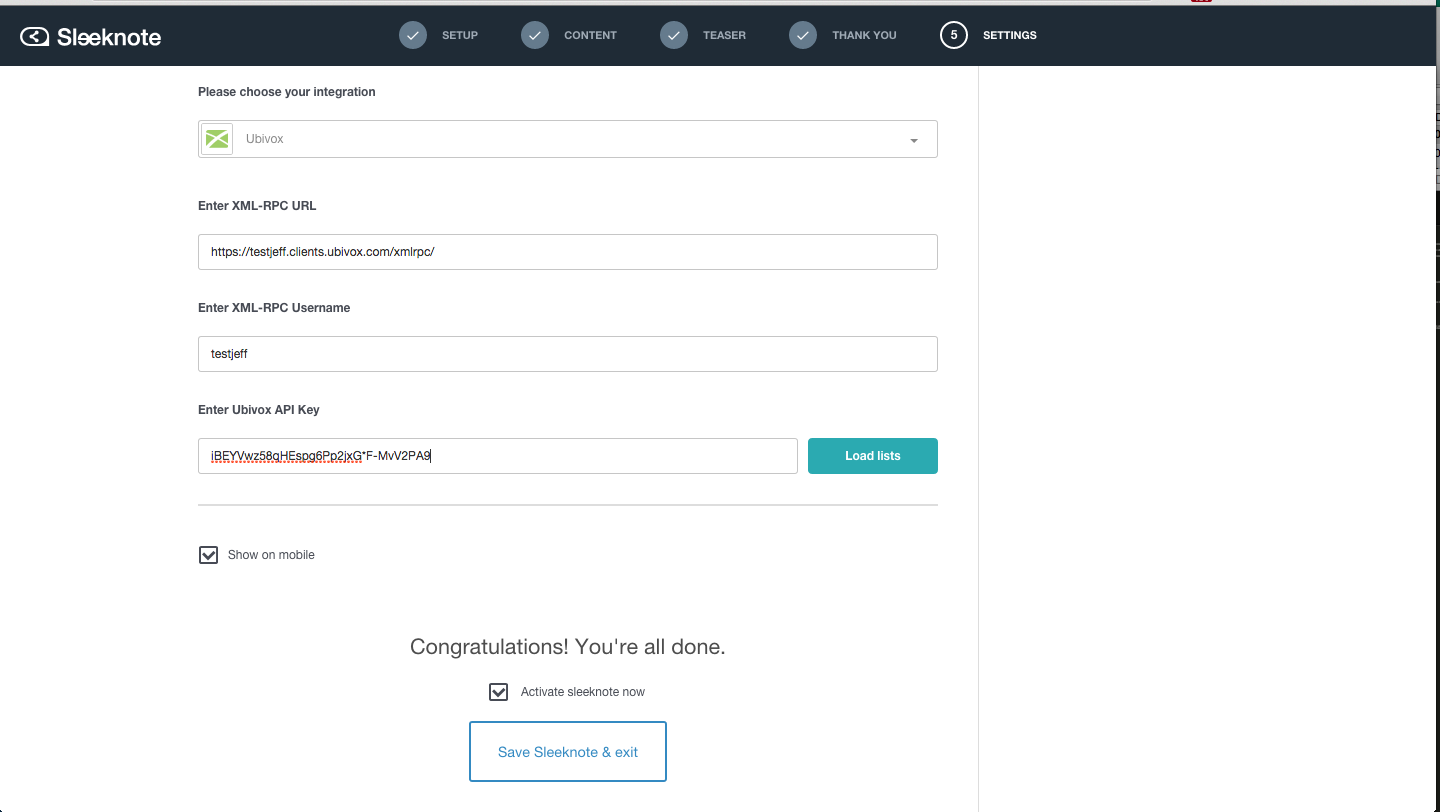Click the Setup step checkmark circle
The height and width of the screenshot is (812, 1440).
click(x=413, y=35)
